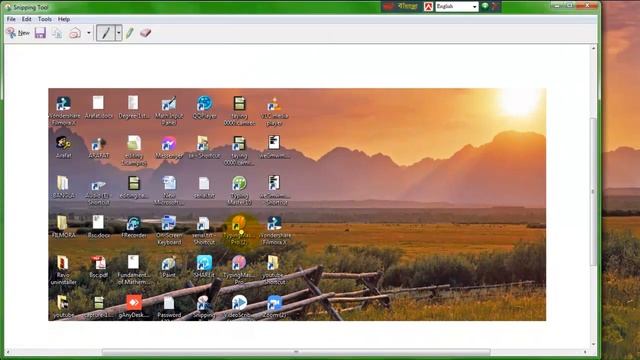Click the On-Screen Keyboard icon in the snip
Screen dimensions: 640x360
(x=169, y=230)
